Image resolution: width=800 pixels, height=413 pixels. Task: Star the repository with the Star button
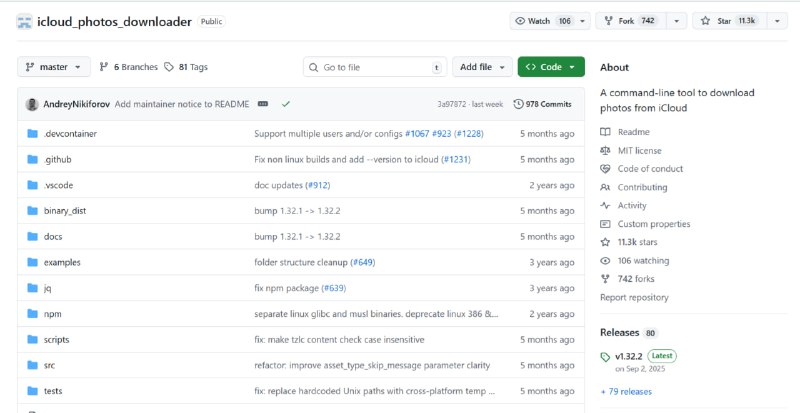pyautogui.click(x=730, y=21)
